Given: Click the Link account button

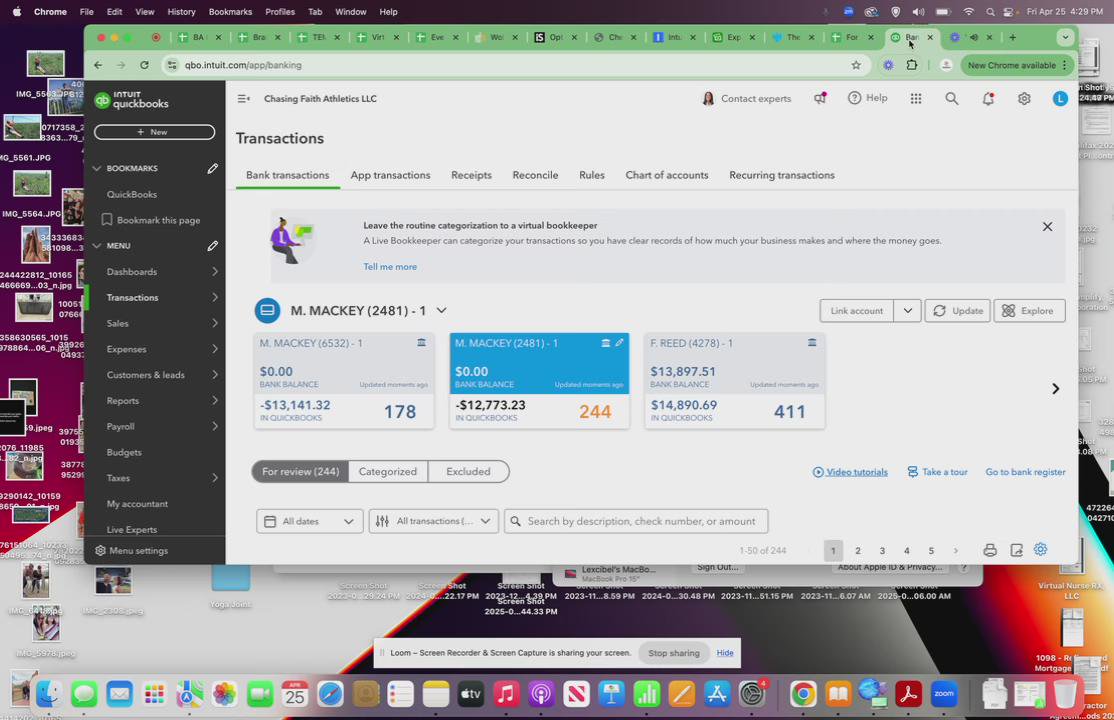Looking at the screenshot, I should (856, 311).
